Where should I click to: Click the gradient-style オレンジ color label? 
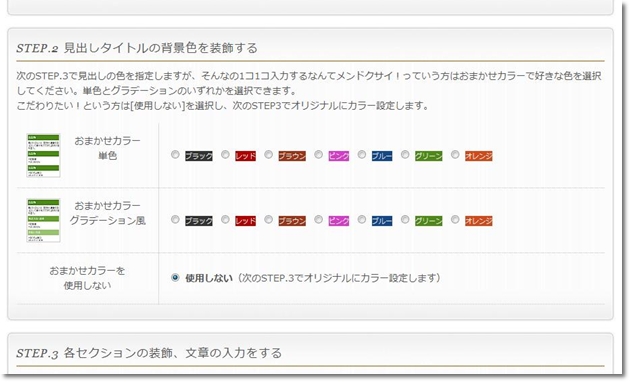tap(479, 221)
